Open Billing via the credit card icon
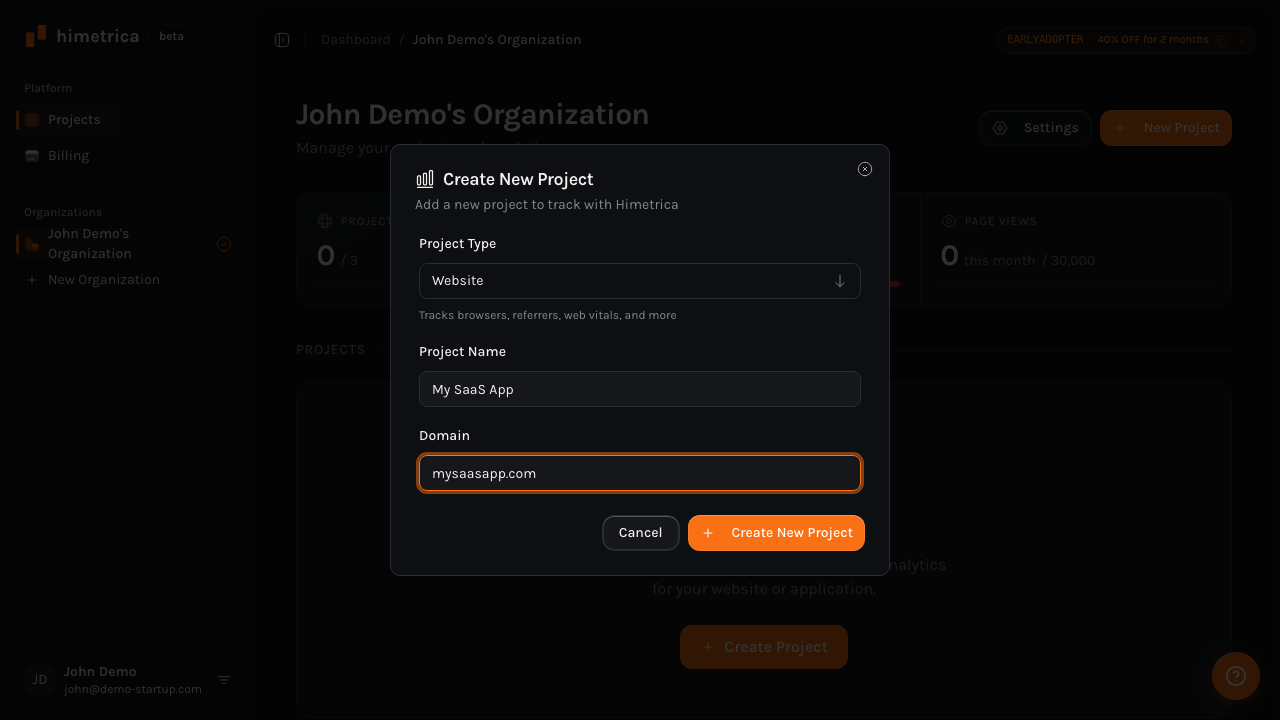This screenshot has width=1280, height=720. 33,155
